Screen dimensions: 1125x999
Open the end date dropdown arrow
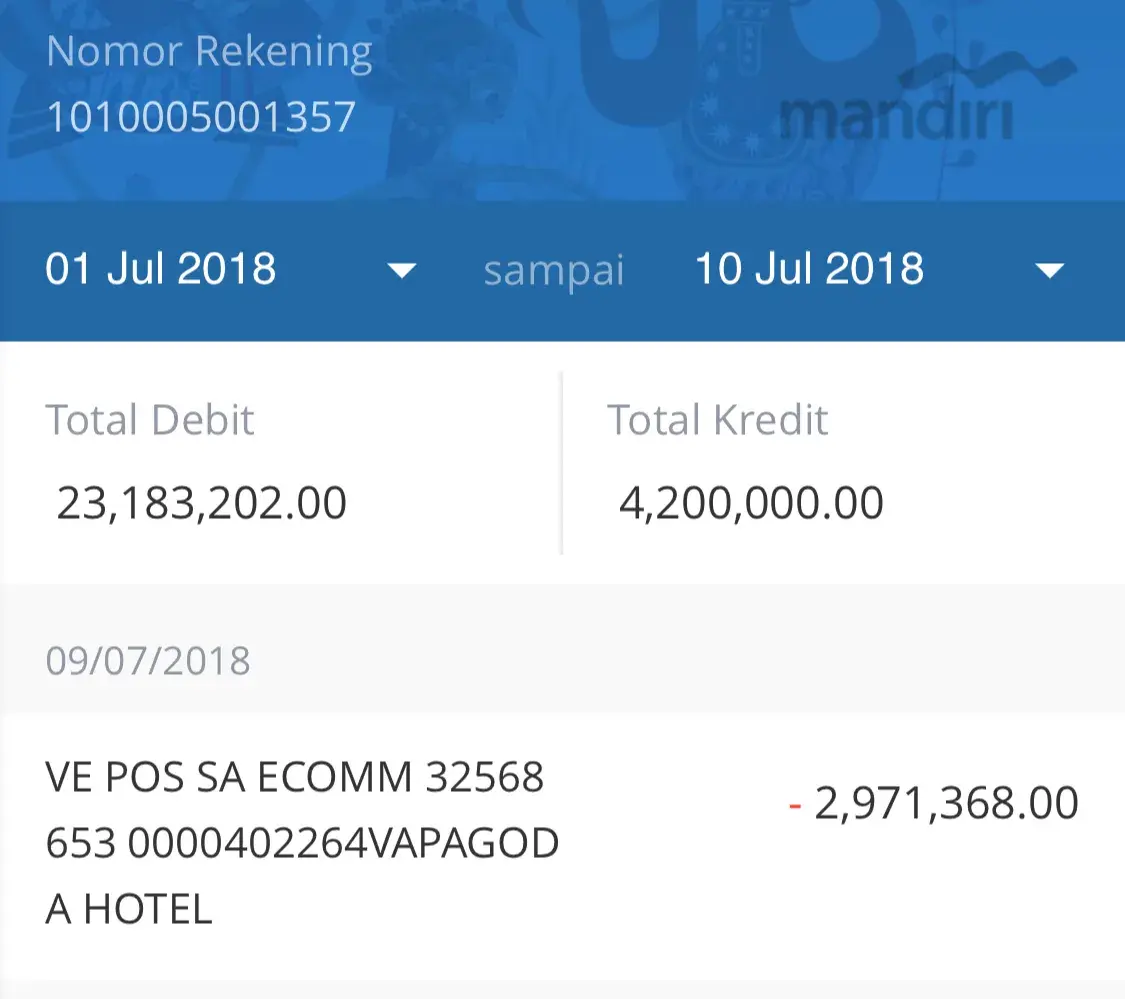[1049, 271]
